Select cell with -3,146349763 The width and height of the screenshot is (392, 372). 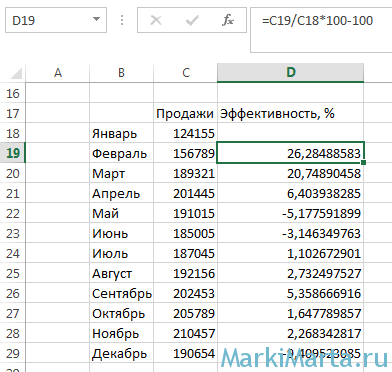(291, 233)
